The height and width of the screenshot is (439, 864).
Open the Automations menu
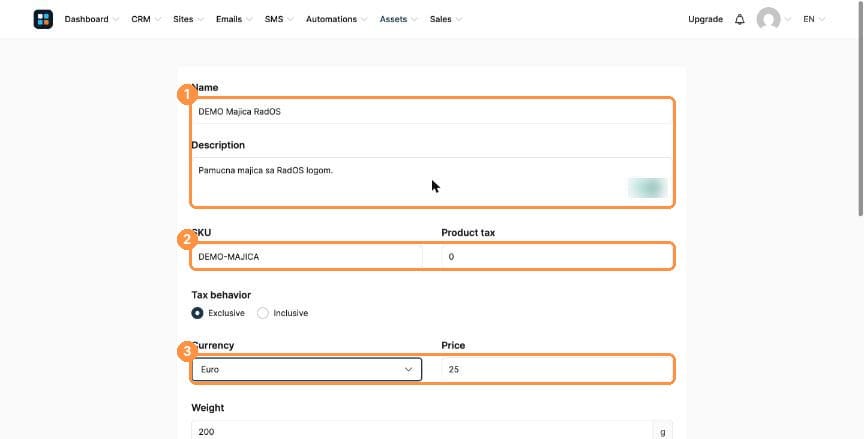click(x=337, y=19)
